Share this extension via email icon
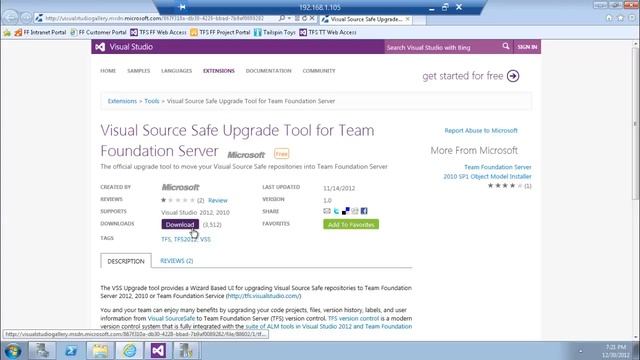Image resolution: width=640 pixels, height=360 pixels. 327,211
